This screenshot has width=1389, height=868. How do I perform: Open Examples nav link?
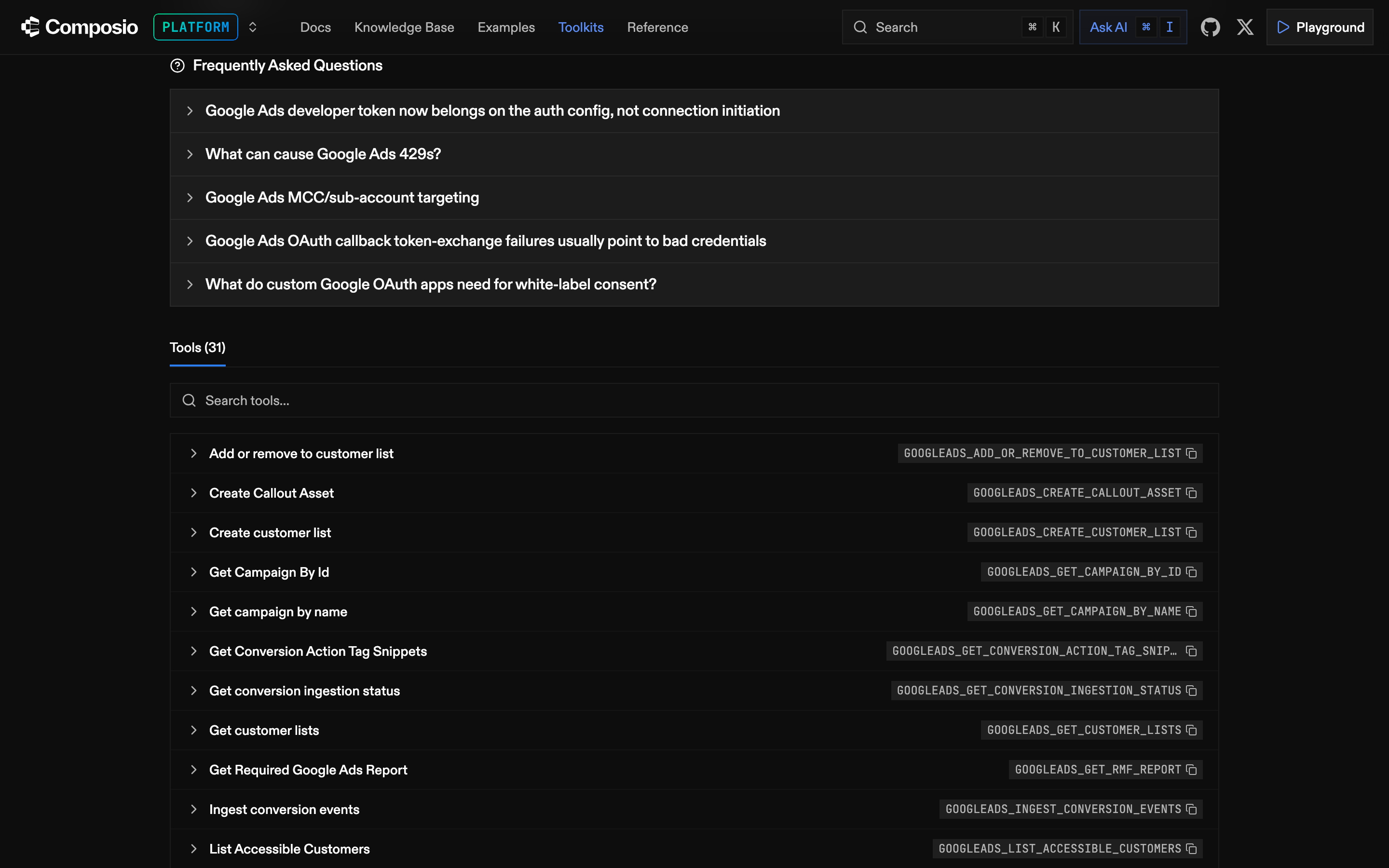point(505,27)
